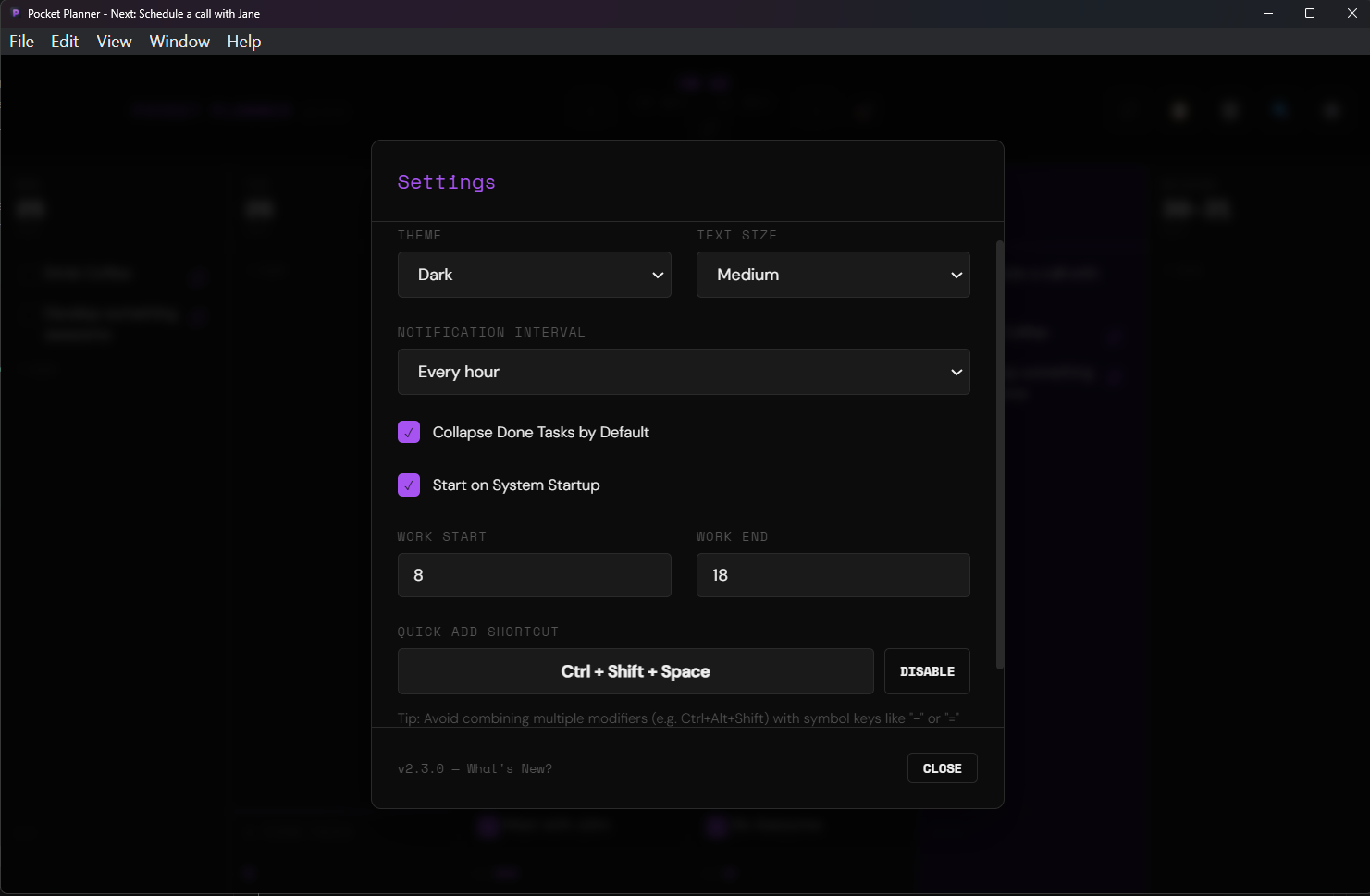Close the Settings dialog
Viewport: 1370px width, 896px height.
click(942, 768)
